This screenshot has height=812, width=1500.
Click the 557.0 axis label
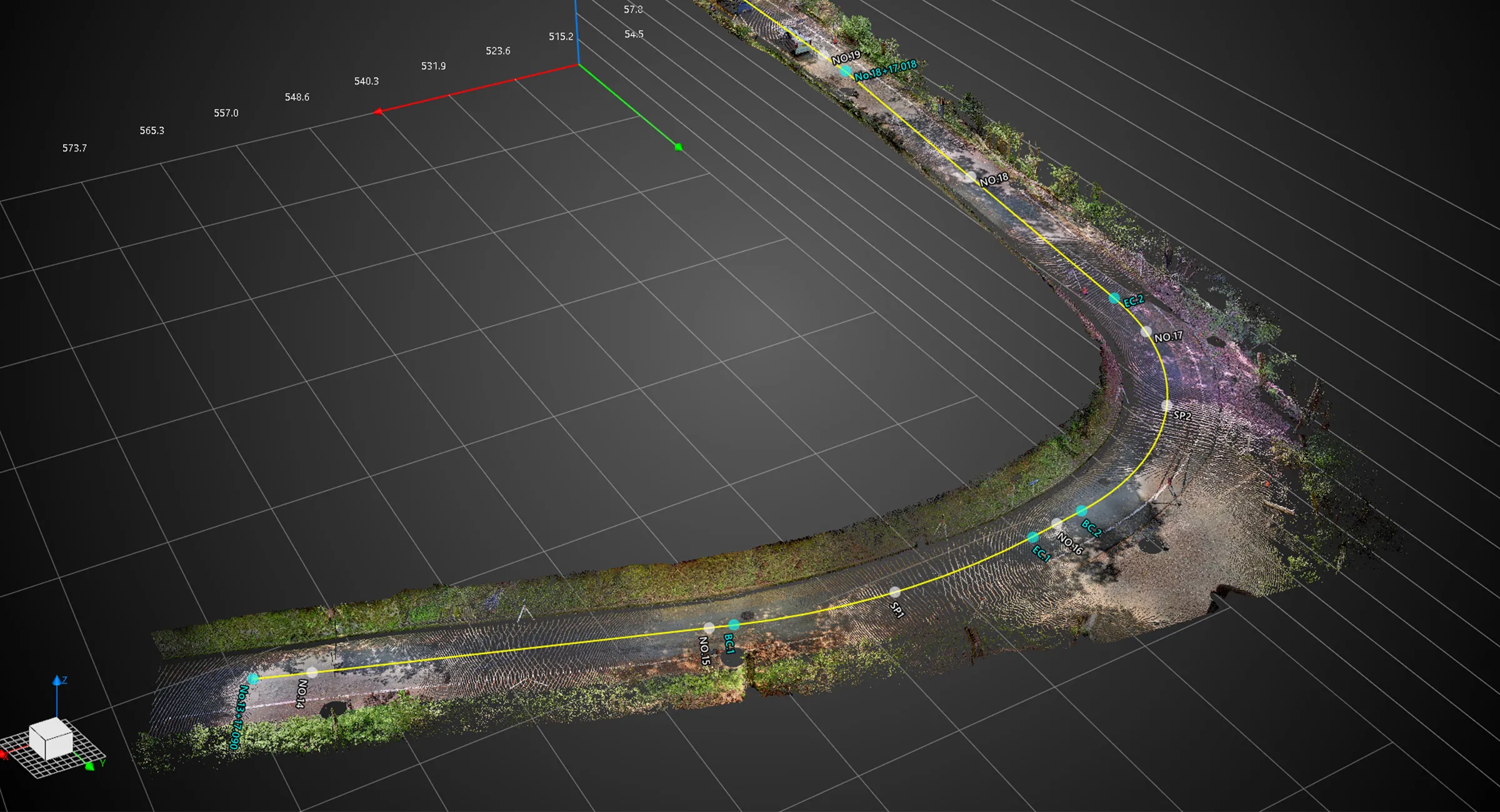pos(226,113)
